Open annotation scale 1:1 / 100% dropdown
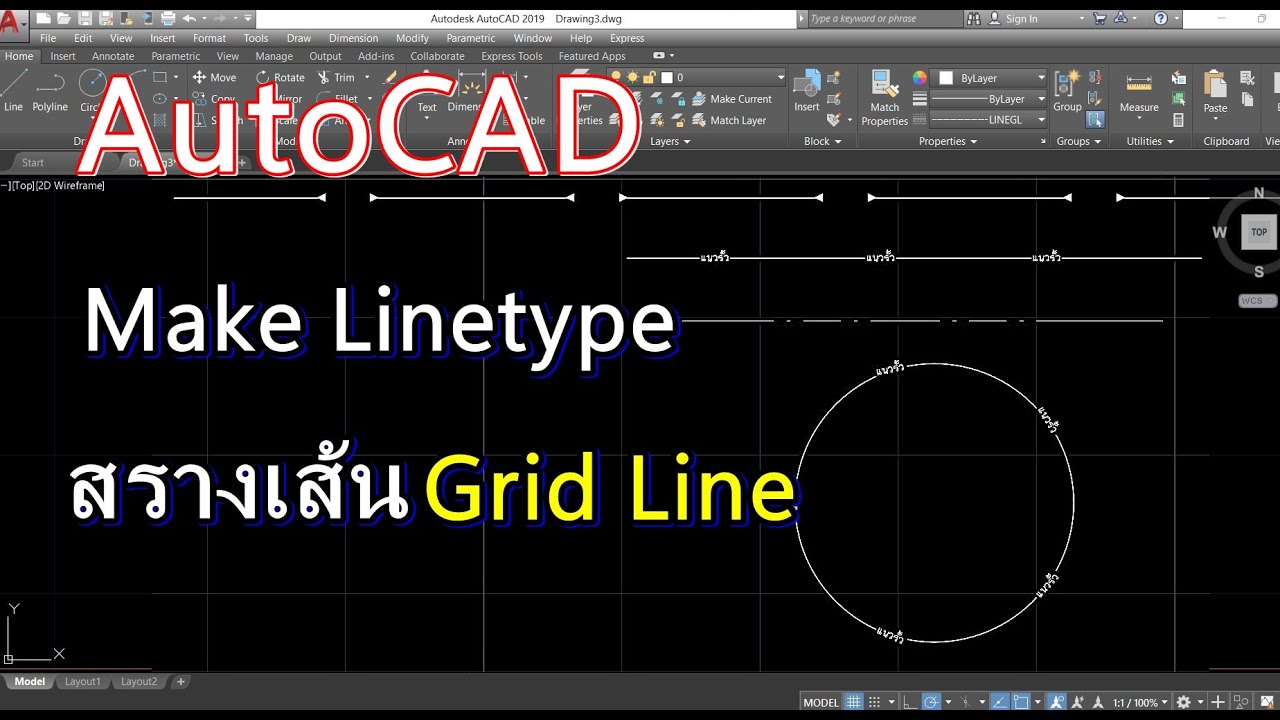The image size is (1280, 720). pos(1140,702)
